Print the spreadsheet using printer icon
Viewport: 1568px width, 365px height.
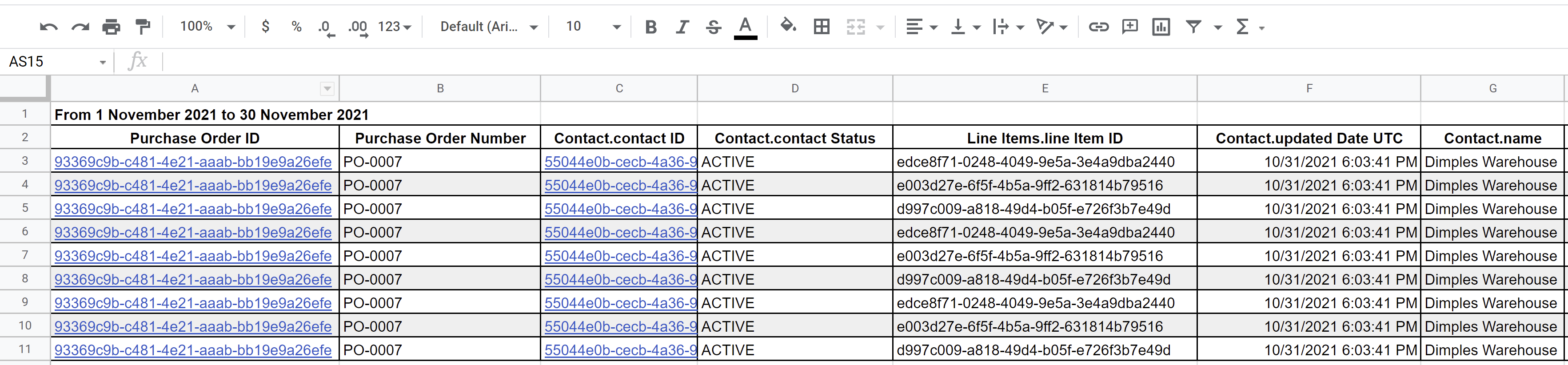pyautogui.click(x=111, y=27)
